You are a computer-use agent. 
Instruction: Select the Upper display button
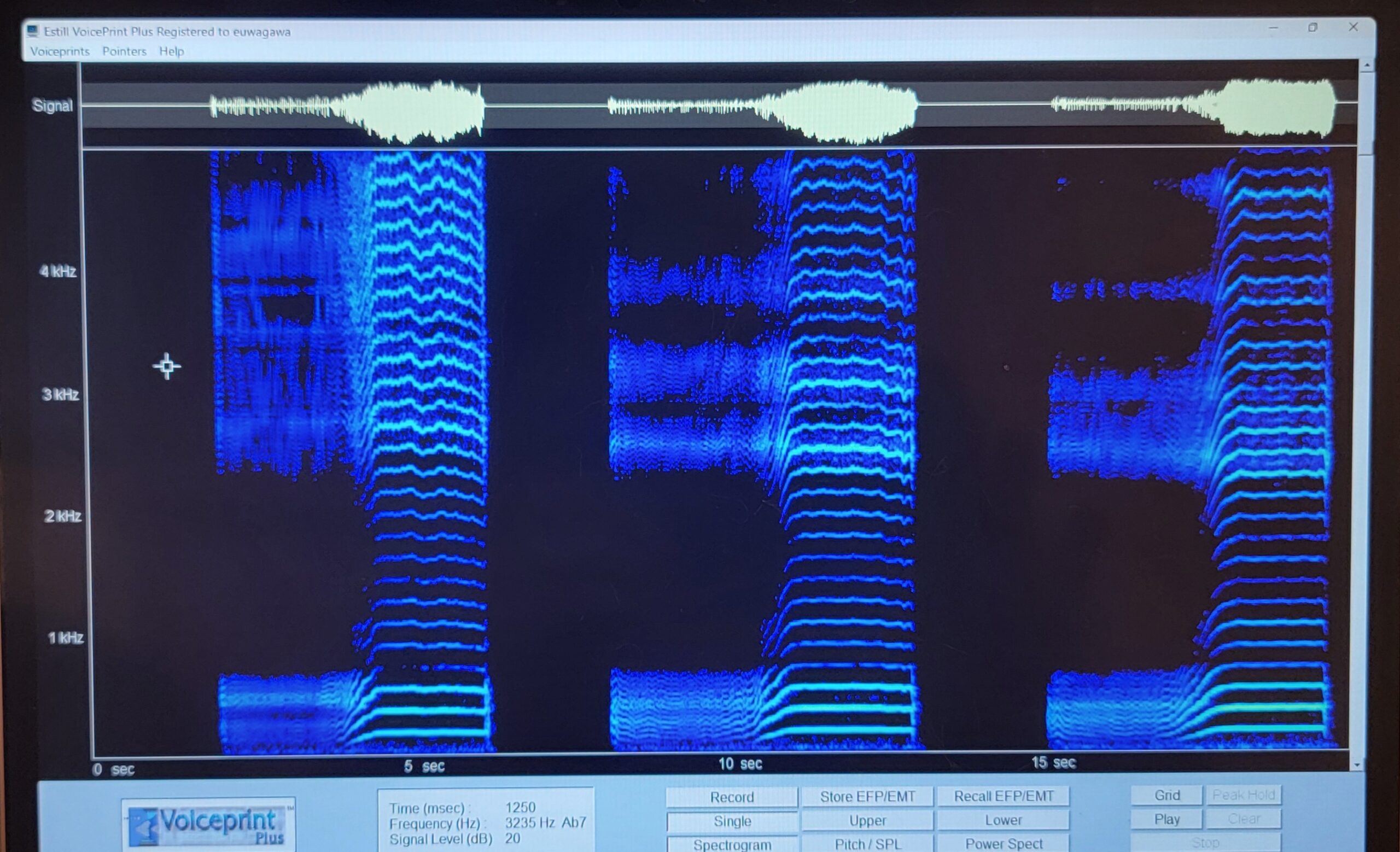(x=867, y=820)
